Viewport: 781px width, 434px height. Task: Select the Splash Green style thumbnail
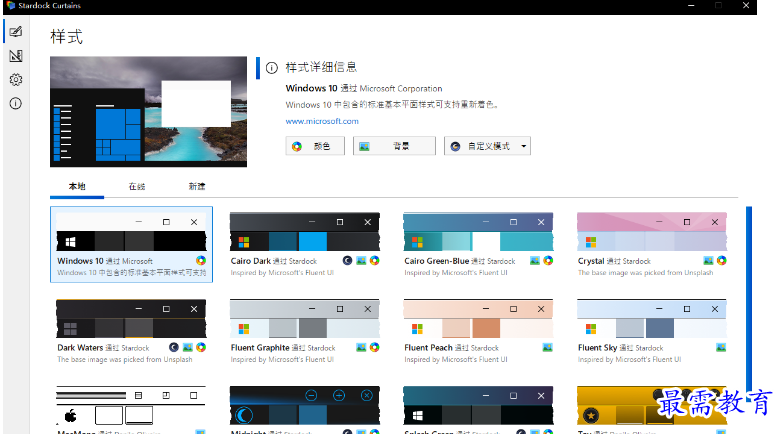pos(478,406)
